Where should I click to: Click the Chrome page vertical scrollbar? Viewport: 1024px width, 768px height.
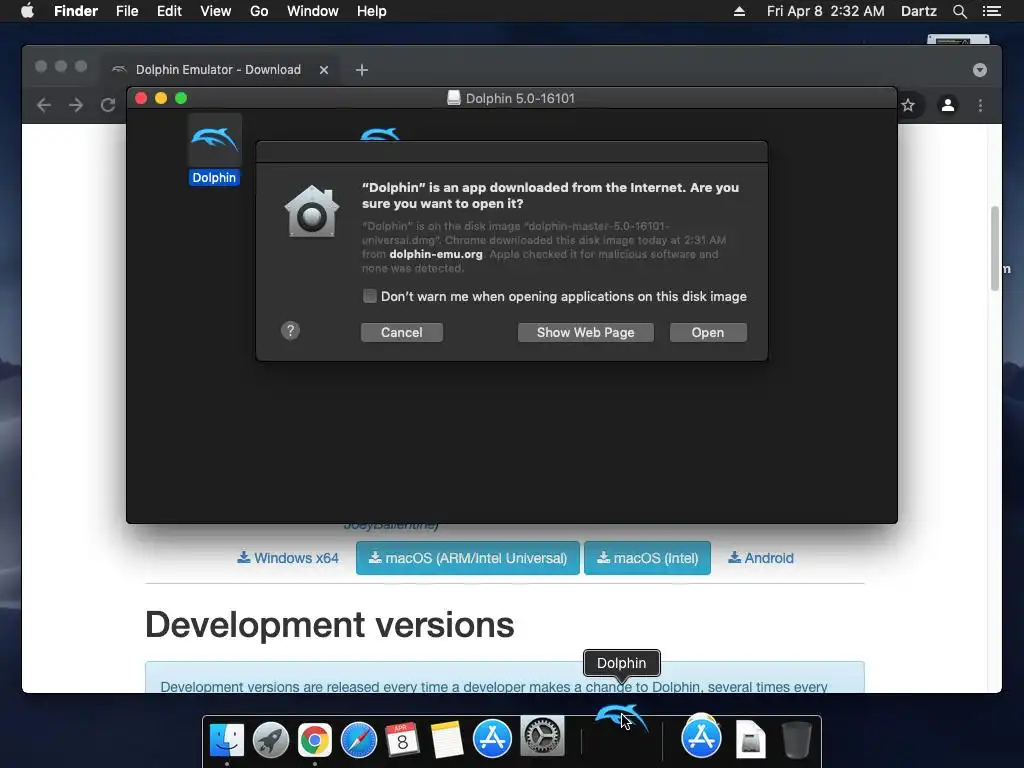(995, 248)
